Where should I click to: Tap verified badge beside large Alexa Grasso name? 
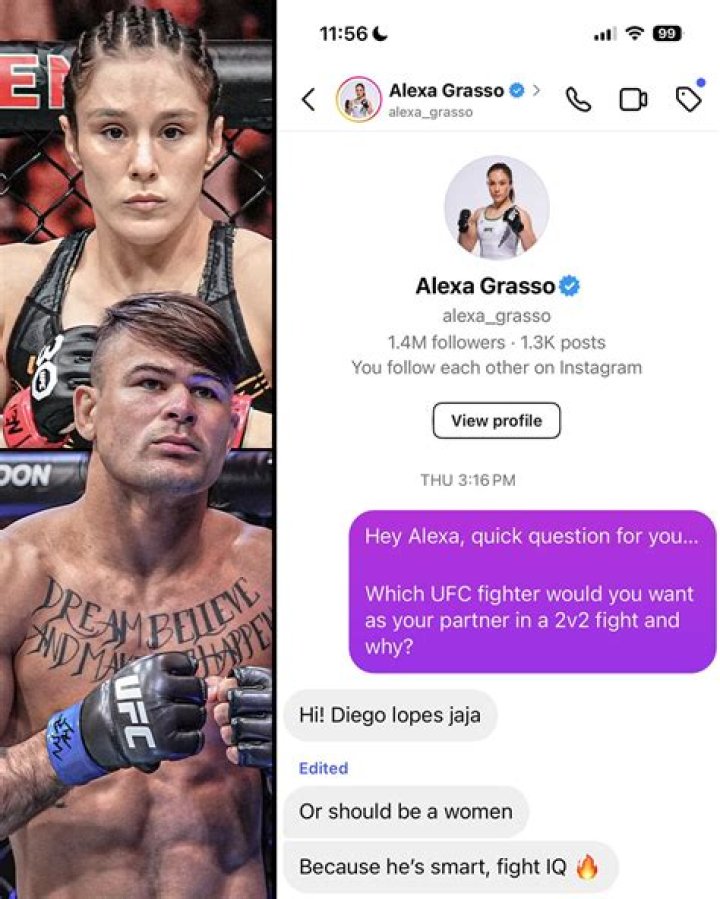coord(569,286)
